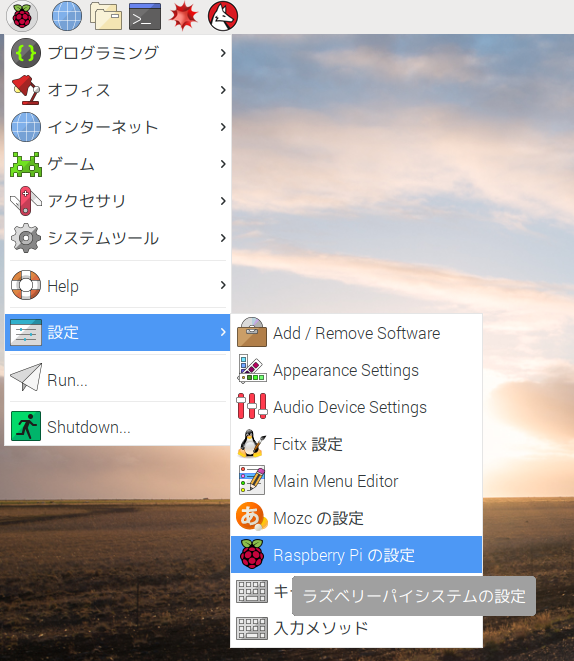Click the Mozc orange あ icon
The image size is (574, 661).
[x=252, y=517]
